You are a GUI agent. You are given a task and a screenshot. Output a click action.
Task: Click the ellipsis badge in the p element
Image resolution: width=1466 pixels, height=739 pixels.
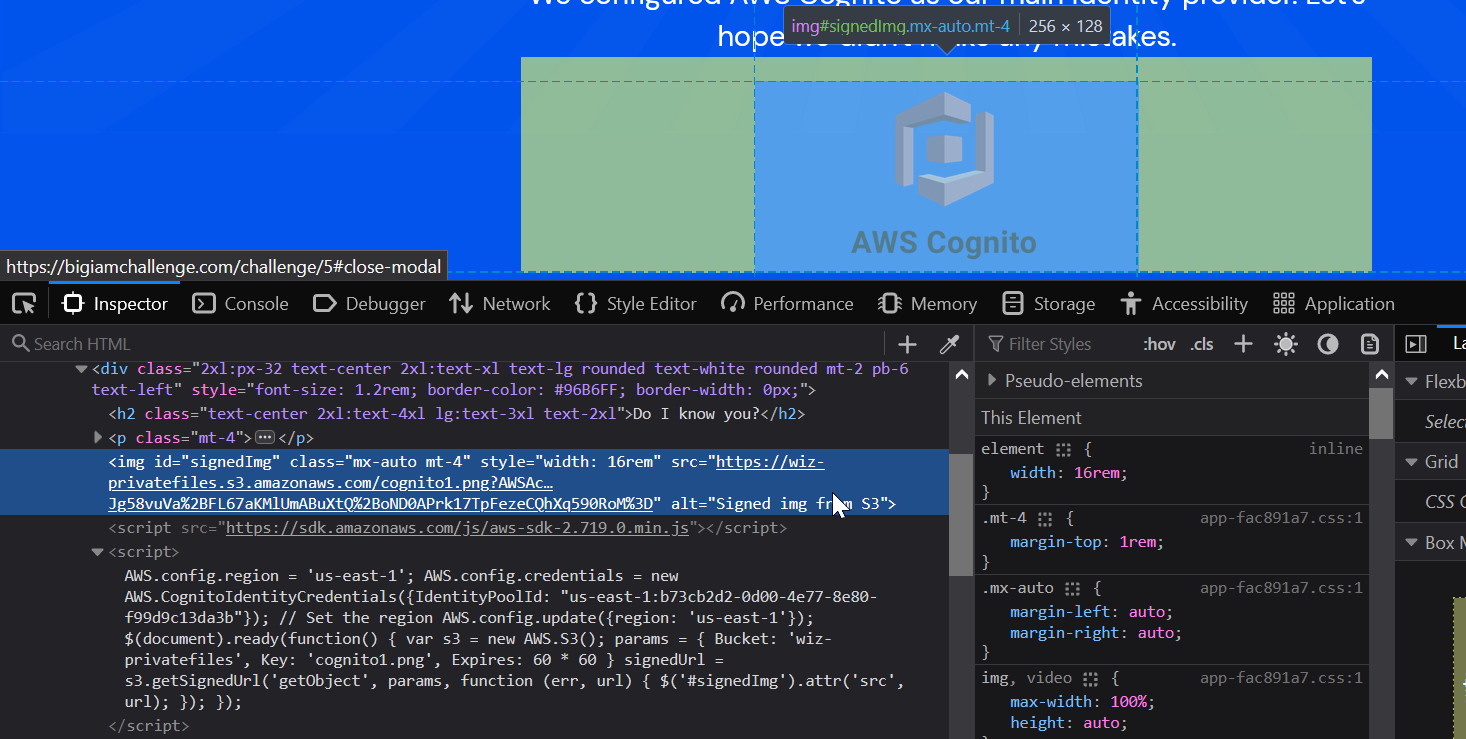click(x=265, y=437)
